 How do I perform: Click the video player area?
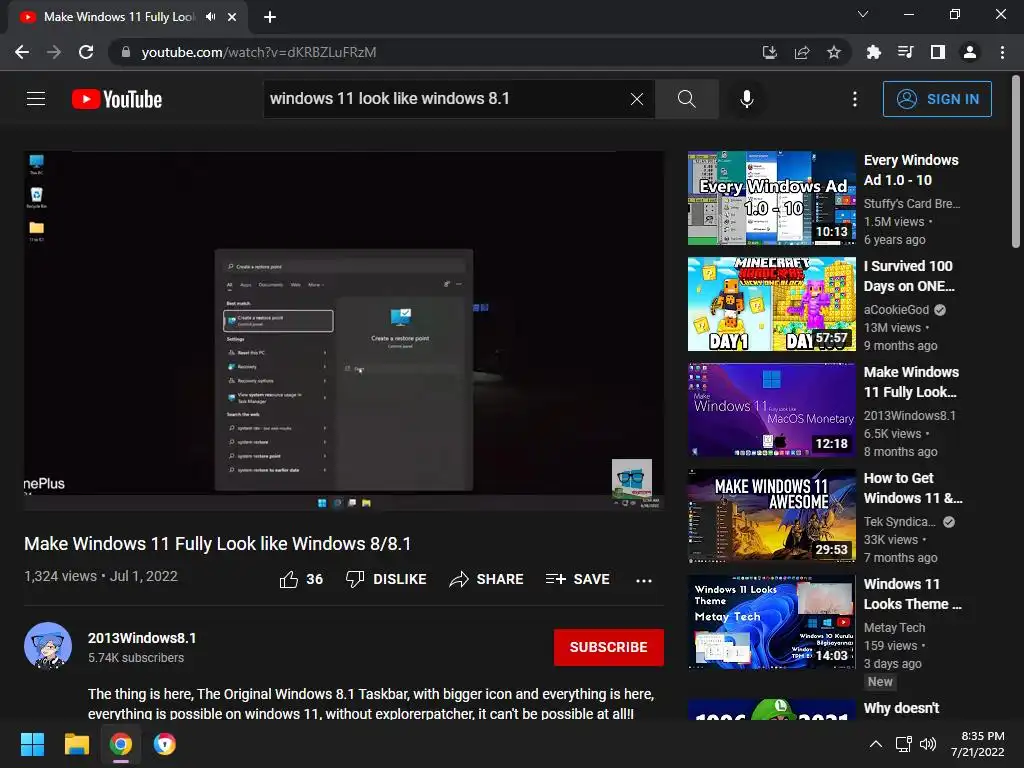[344, 330]
